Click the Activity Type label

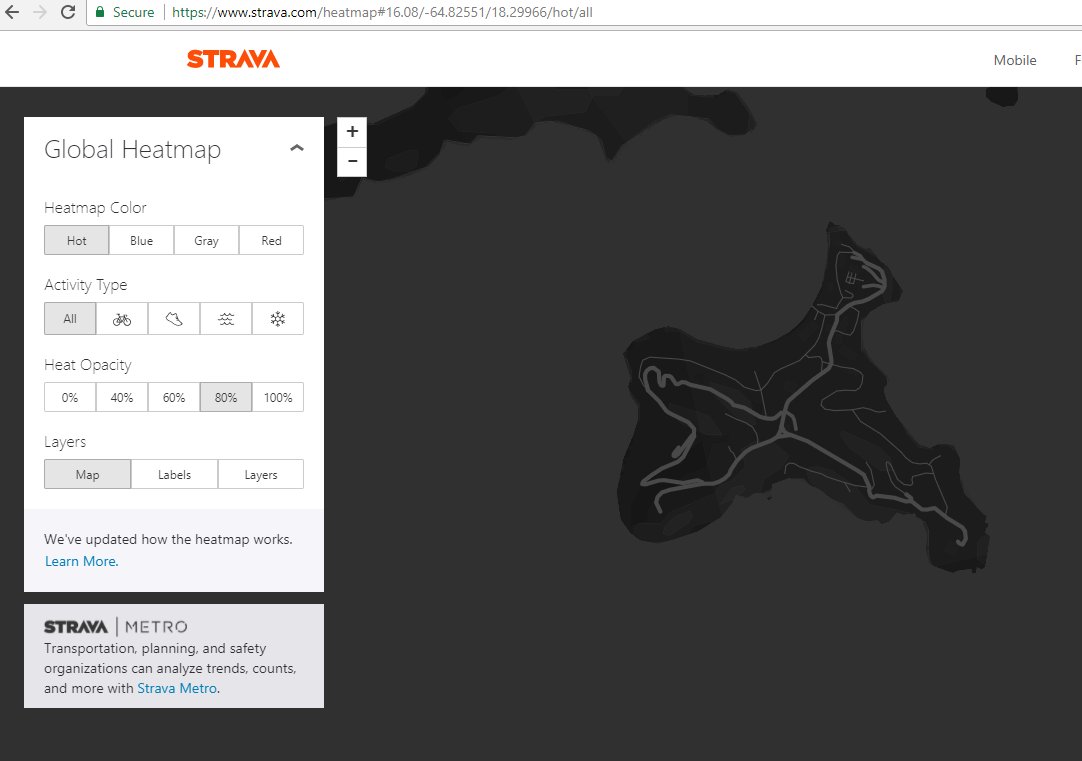coord(86,285)
